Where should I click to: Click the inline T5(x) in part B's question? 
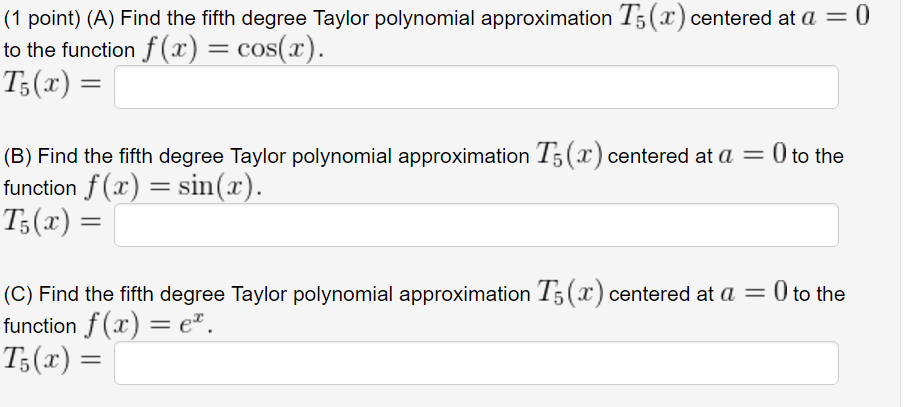click(568, 156)
